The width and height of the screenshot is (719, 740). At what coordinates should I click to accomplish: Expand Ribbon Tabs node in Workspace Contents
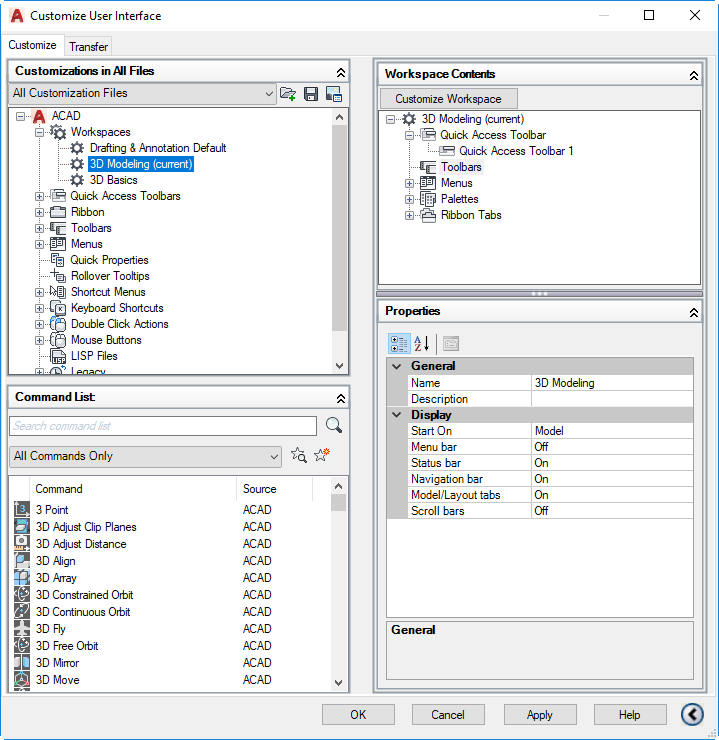410,215
